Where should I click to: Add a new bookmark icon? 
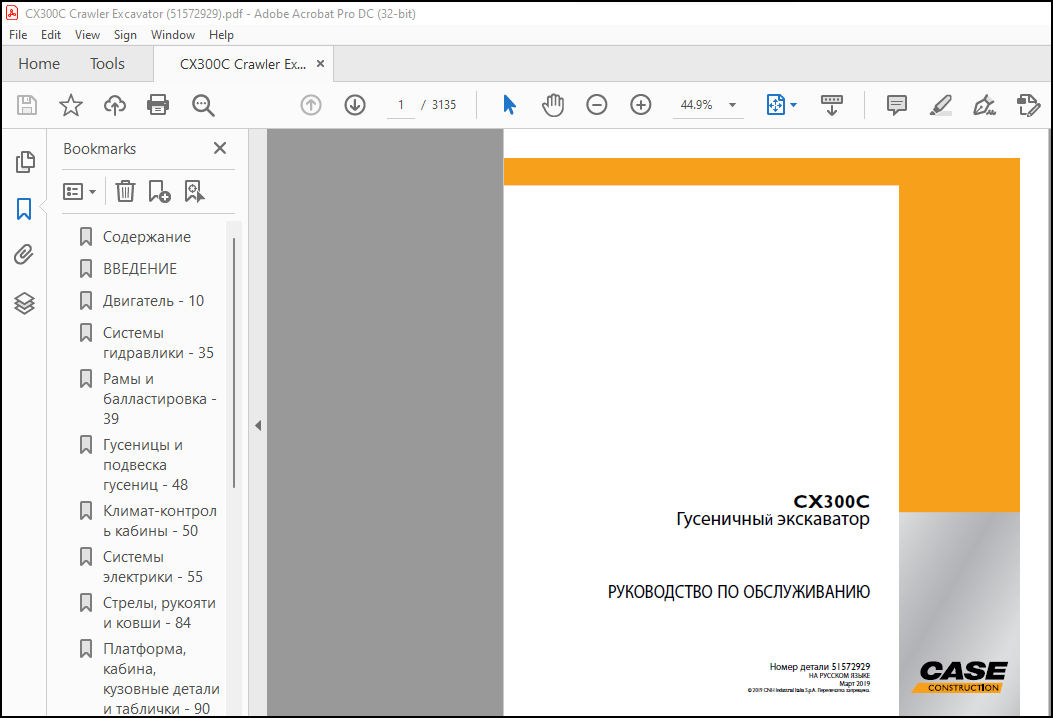(x=159, y=191)
